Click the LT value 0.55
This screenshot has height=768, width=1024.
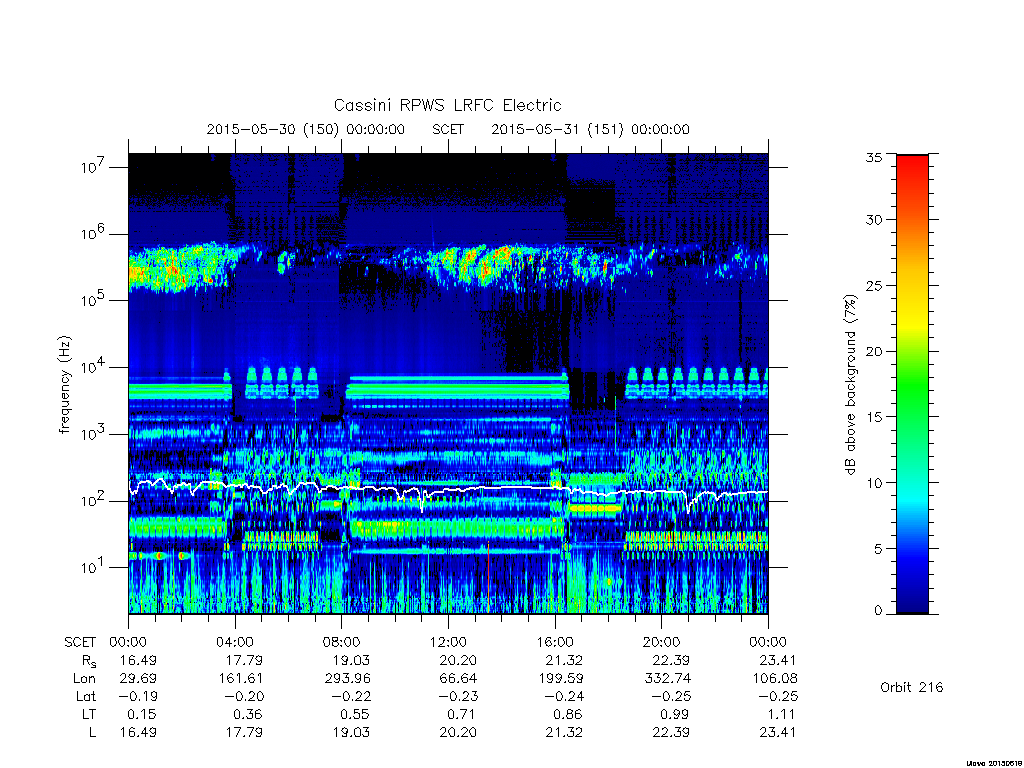[x=355, y=714]
